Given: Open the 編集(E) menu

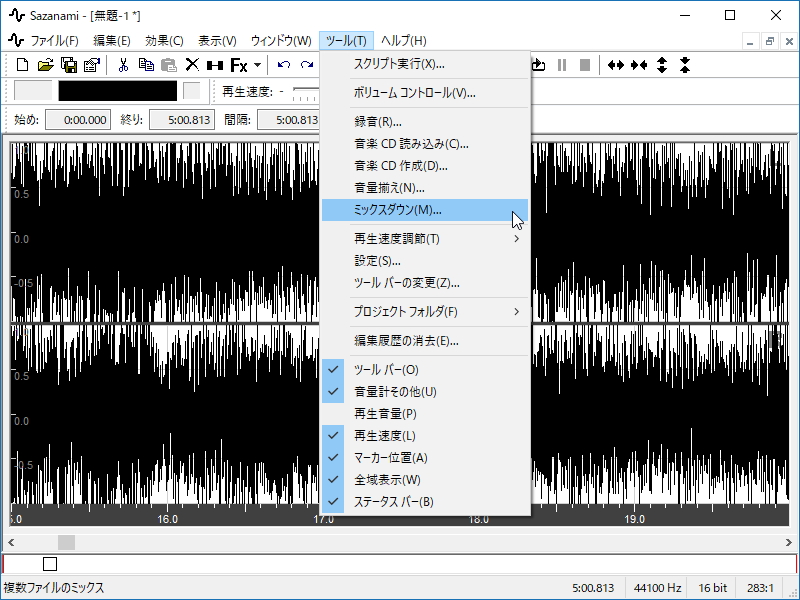Looking at the screenshot, I should [x=112, y=40].
